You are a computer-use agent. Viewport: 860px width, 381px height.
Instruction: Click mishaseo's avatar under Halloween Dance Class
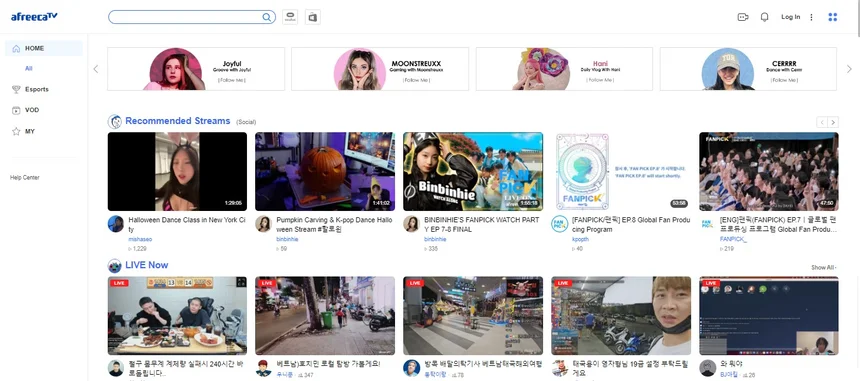point(115,224)
